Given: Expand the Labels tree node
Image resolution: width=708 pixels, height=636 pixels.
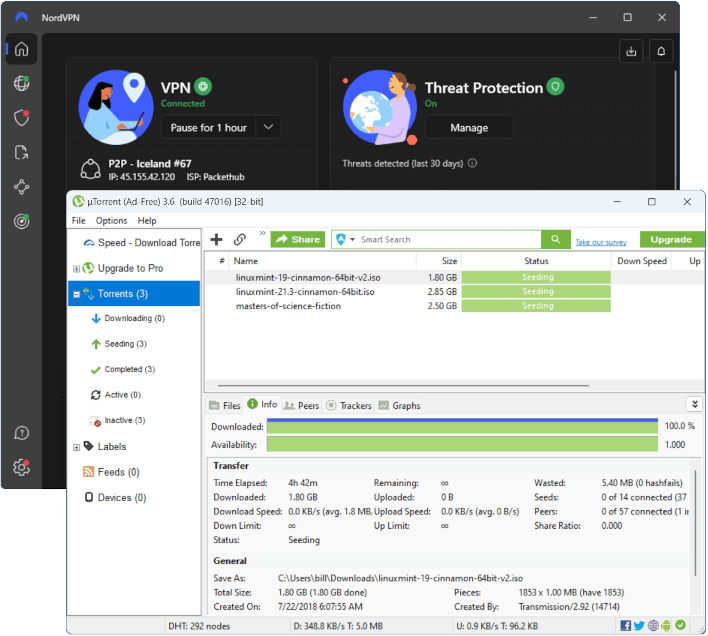Looking at the screenshot, I should click(x=76, y=447).
